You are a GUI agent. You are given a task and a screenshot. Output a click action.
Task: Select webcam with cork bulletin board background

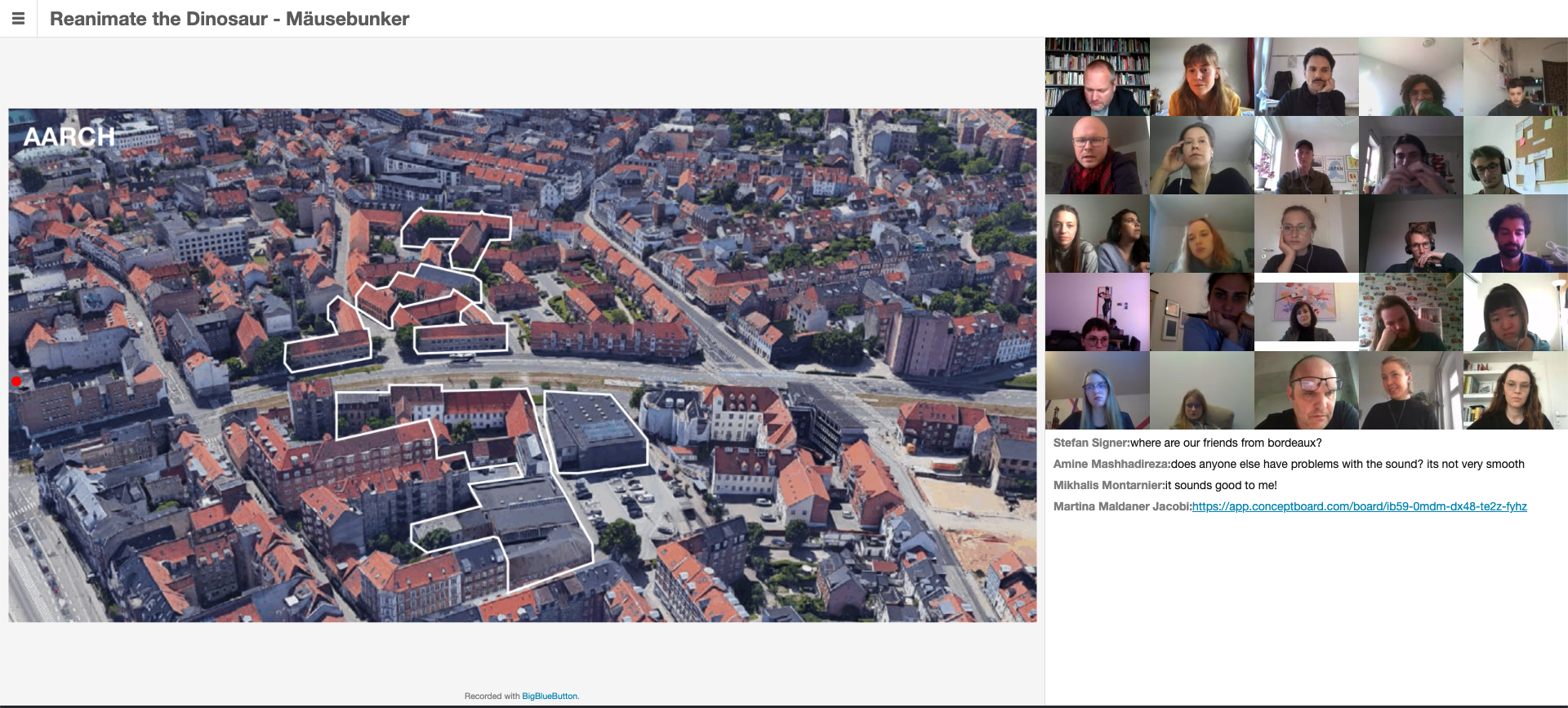click(x=1515, y=155)
